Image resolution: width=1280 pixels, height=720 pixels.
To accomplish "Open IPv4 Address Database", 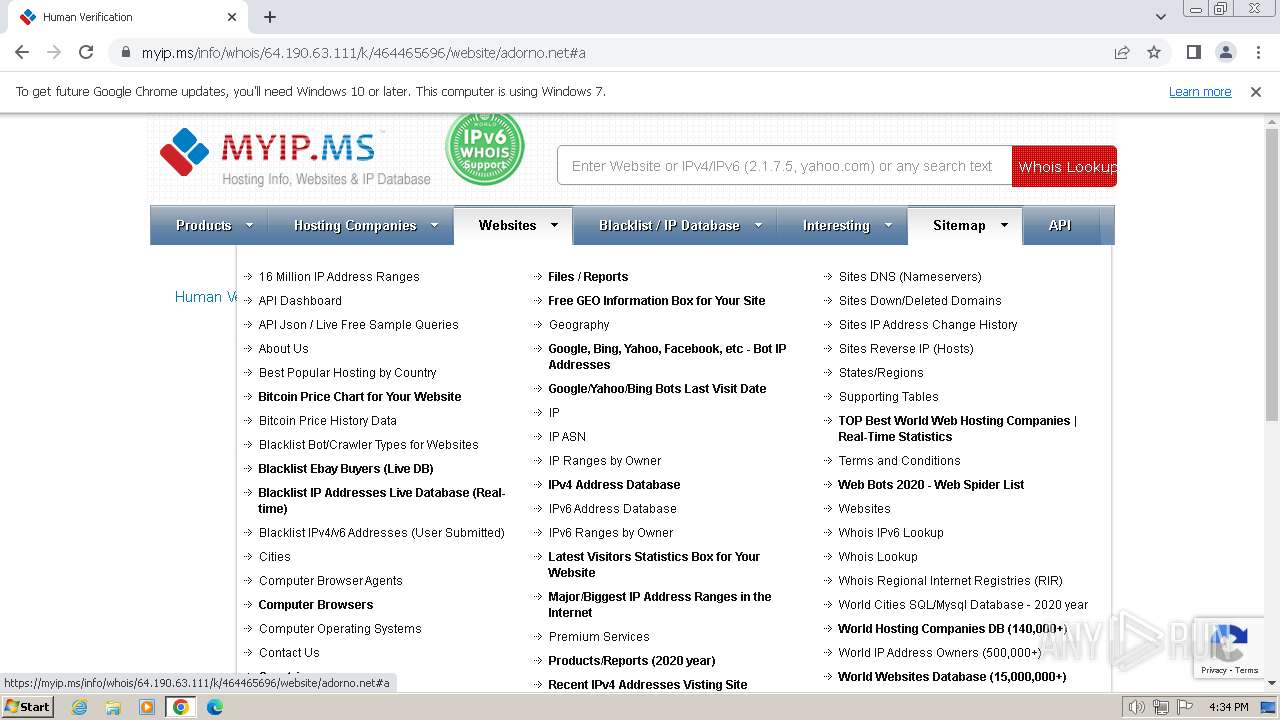I will [614, 485].
